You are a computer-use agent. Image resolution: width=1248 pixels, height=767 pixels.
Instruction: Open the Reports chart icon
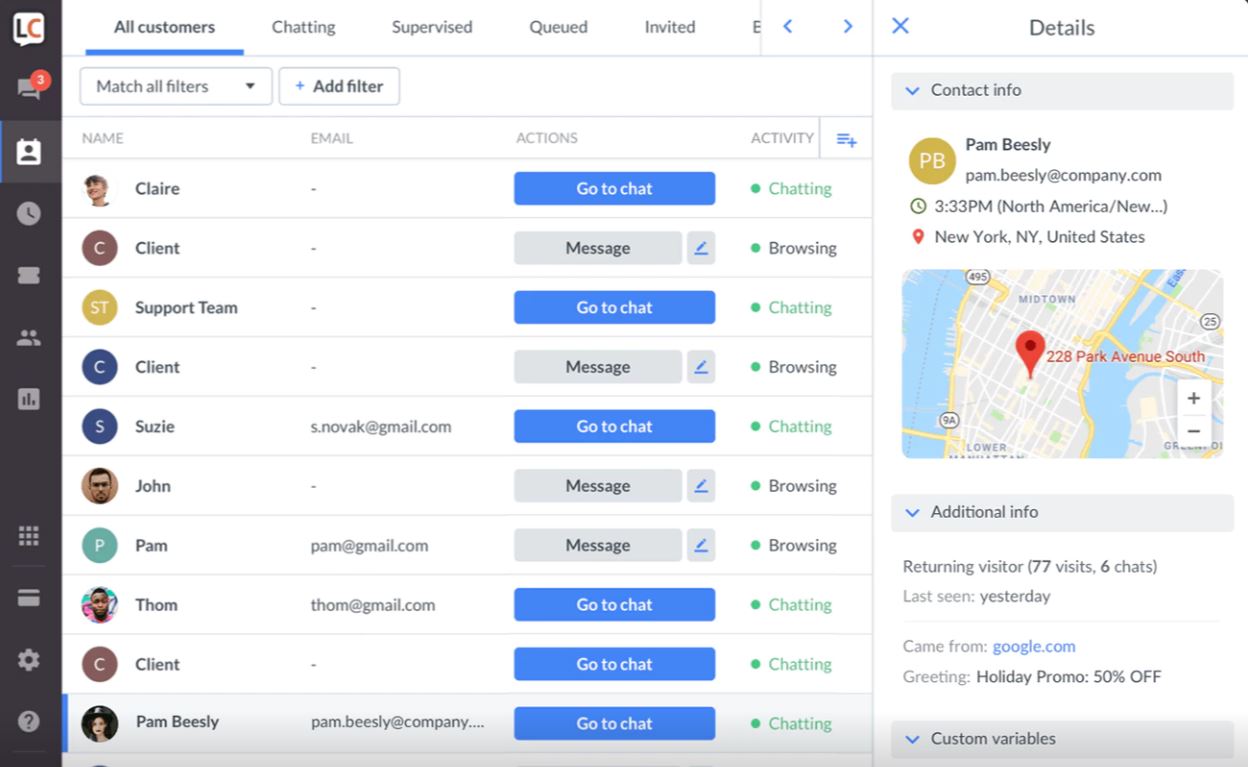tap(29, 399)
